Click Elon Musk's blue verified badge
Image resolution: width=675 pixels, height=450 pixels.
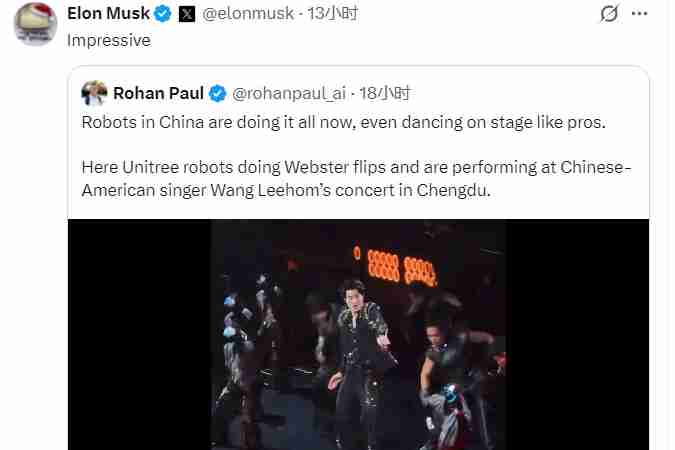163,14
